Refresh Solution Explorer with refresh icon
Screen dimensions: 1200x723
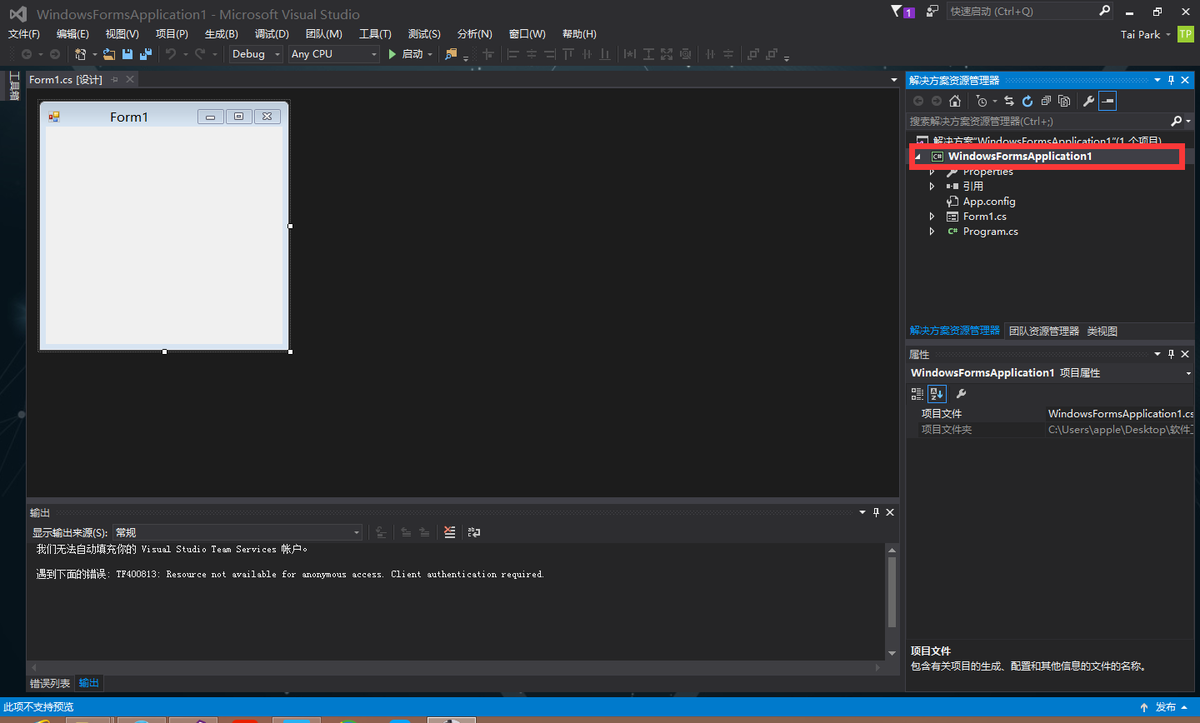1027,101
